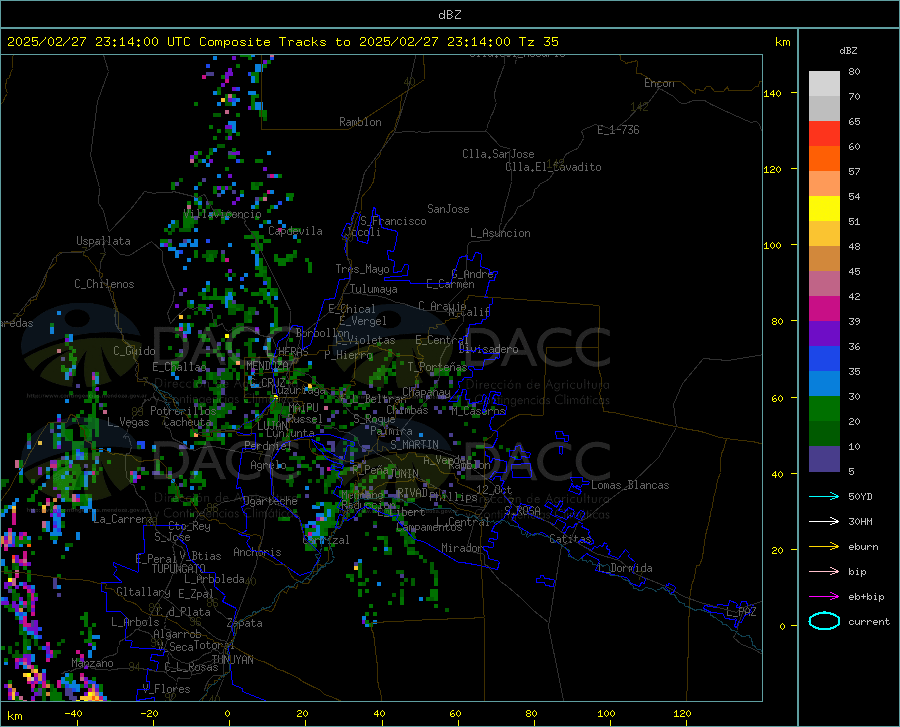
Task: Click the 140 km vertical axis tick
Action: pos(773,93)
